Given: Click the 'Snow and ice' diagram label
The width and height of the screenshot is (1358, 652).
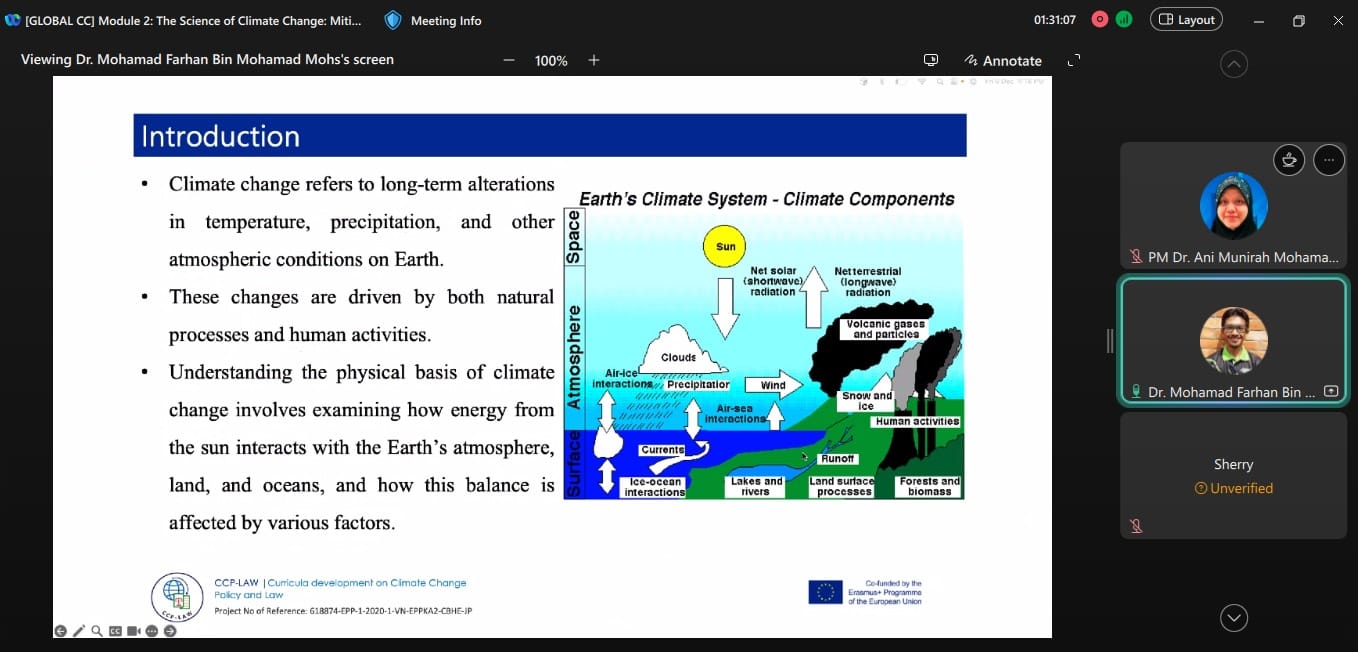Looking at the screenshot, I should [866, 401].
